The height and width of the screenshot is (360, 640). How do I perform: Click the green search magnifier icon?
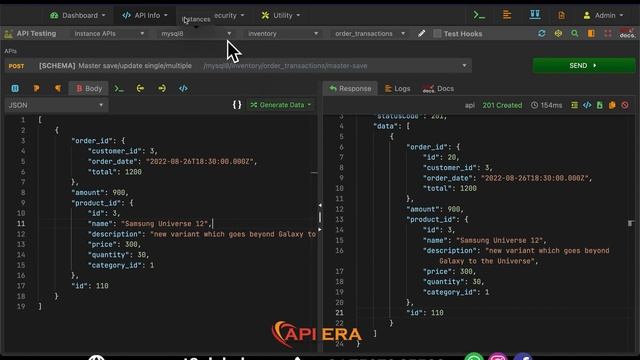pyautogui.click(x=575, y=33)
